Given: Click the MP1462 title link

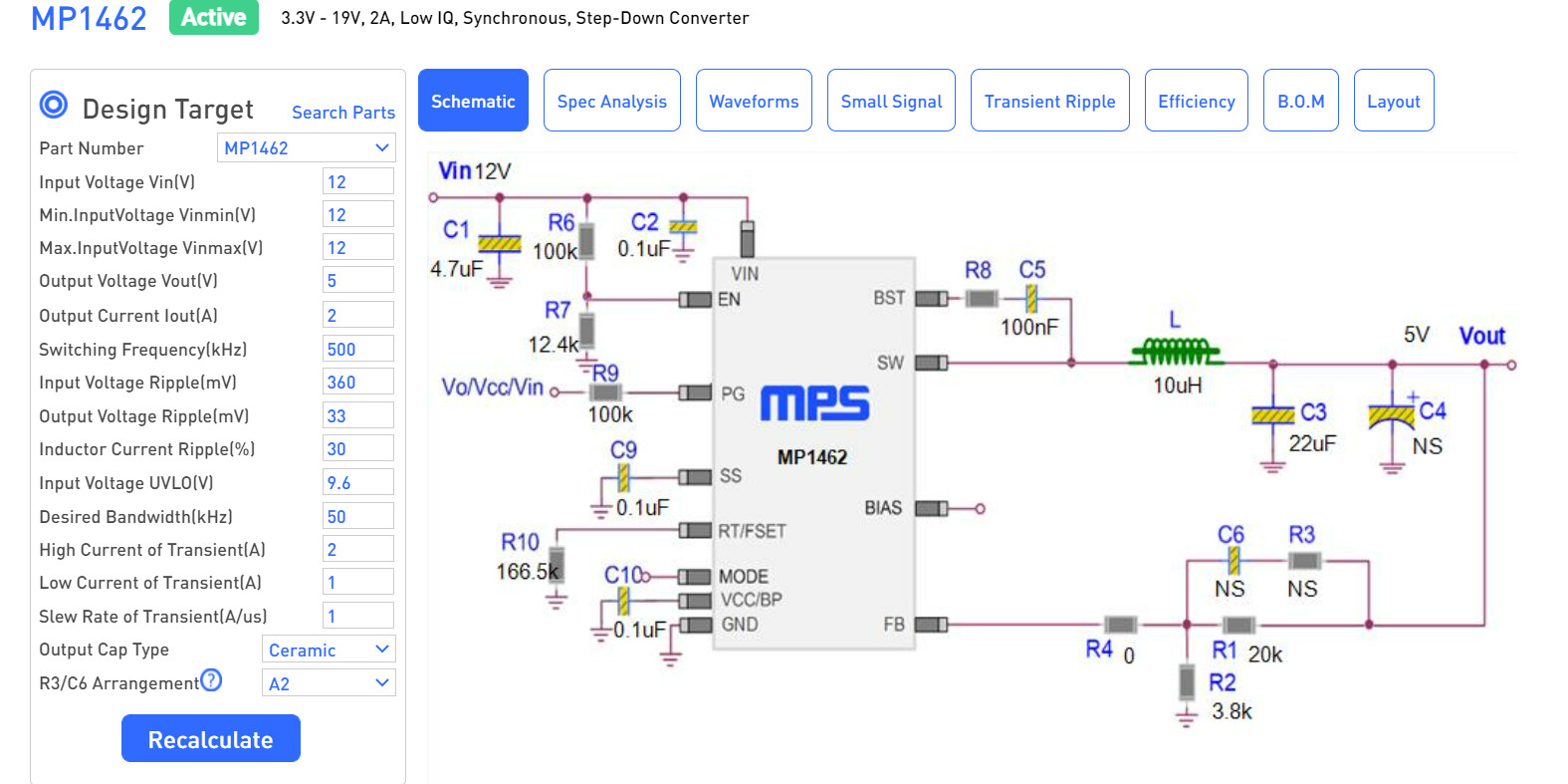Looking at the screenshot, I should click(89, 18).
